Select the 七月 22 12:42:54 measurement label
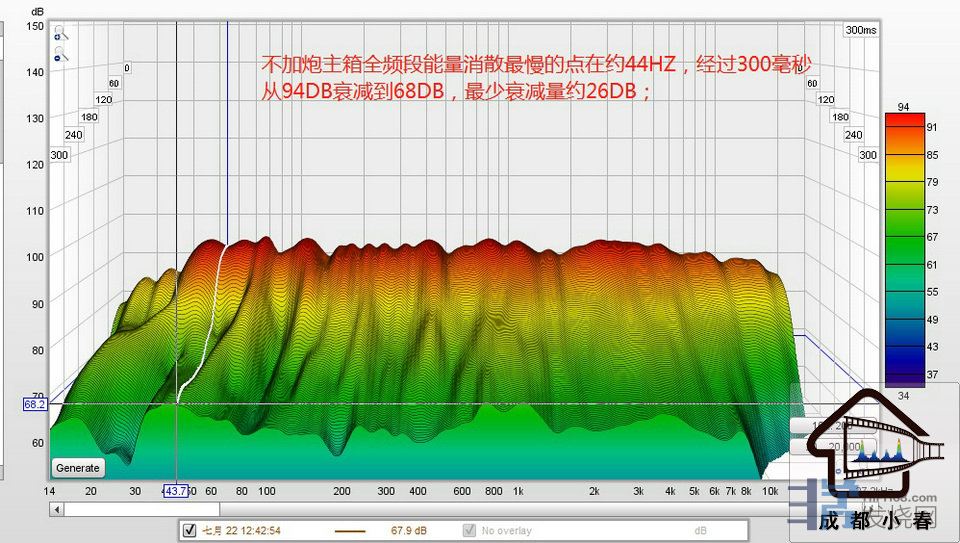The height and width of the screenshot is (543, 960). pyautogui.click(x=242, y=531)
